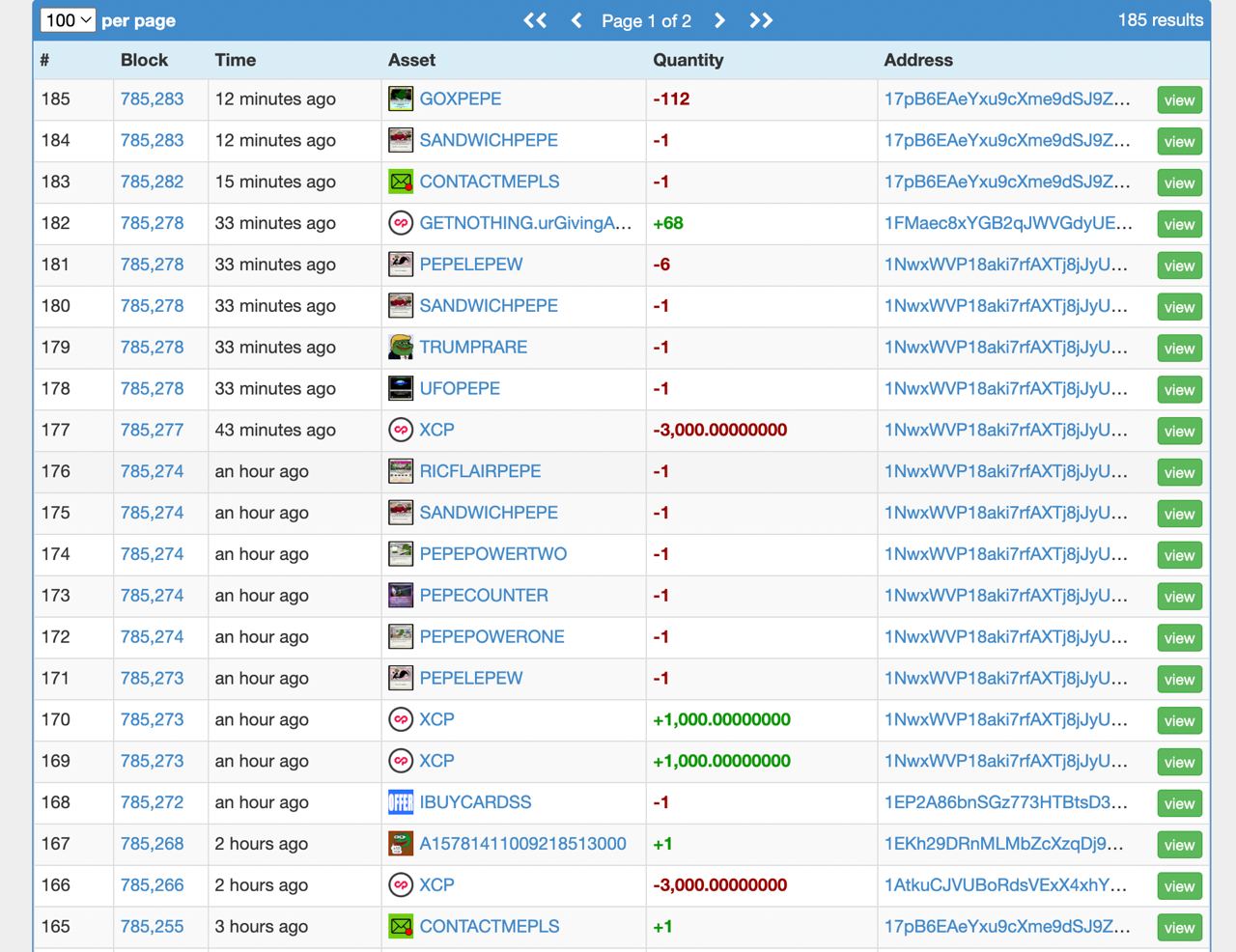Click the A15781411009218513000 asset icon
The width and height of the screenshot is (1236, 952).
coord(401,844)
